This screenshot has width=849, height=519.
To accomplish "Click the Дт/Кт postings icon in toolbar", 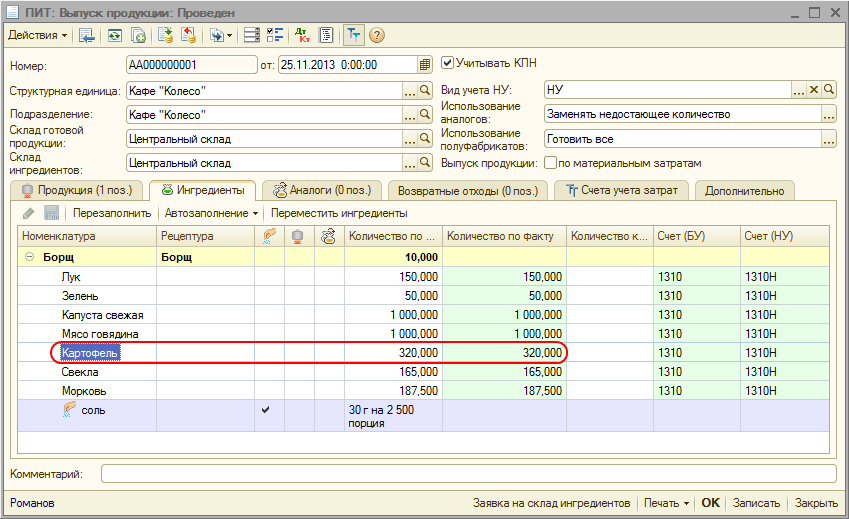I will pos(301,36).
